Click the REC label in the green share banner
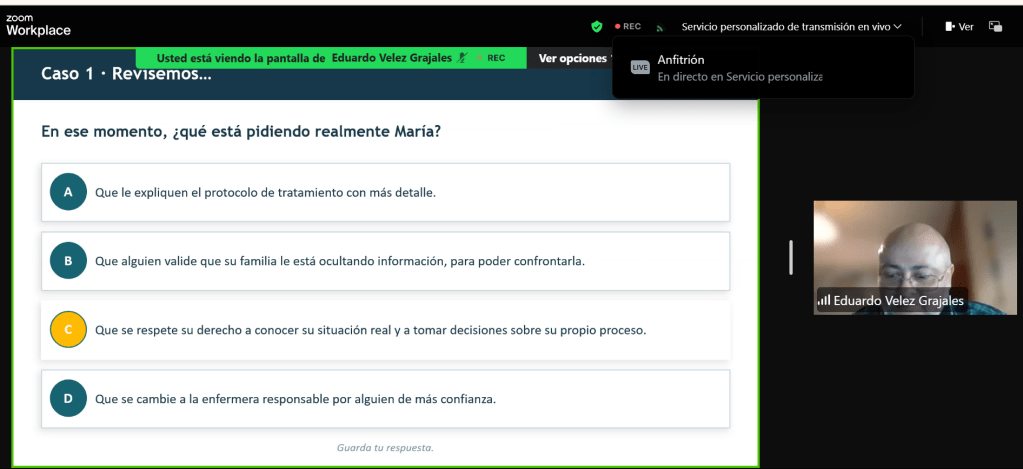The width and height of the screenshot is (1023, 469). click(496, 58)
